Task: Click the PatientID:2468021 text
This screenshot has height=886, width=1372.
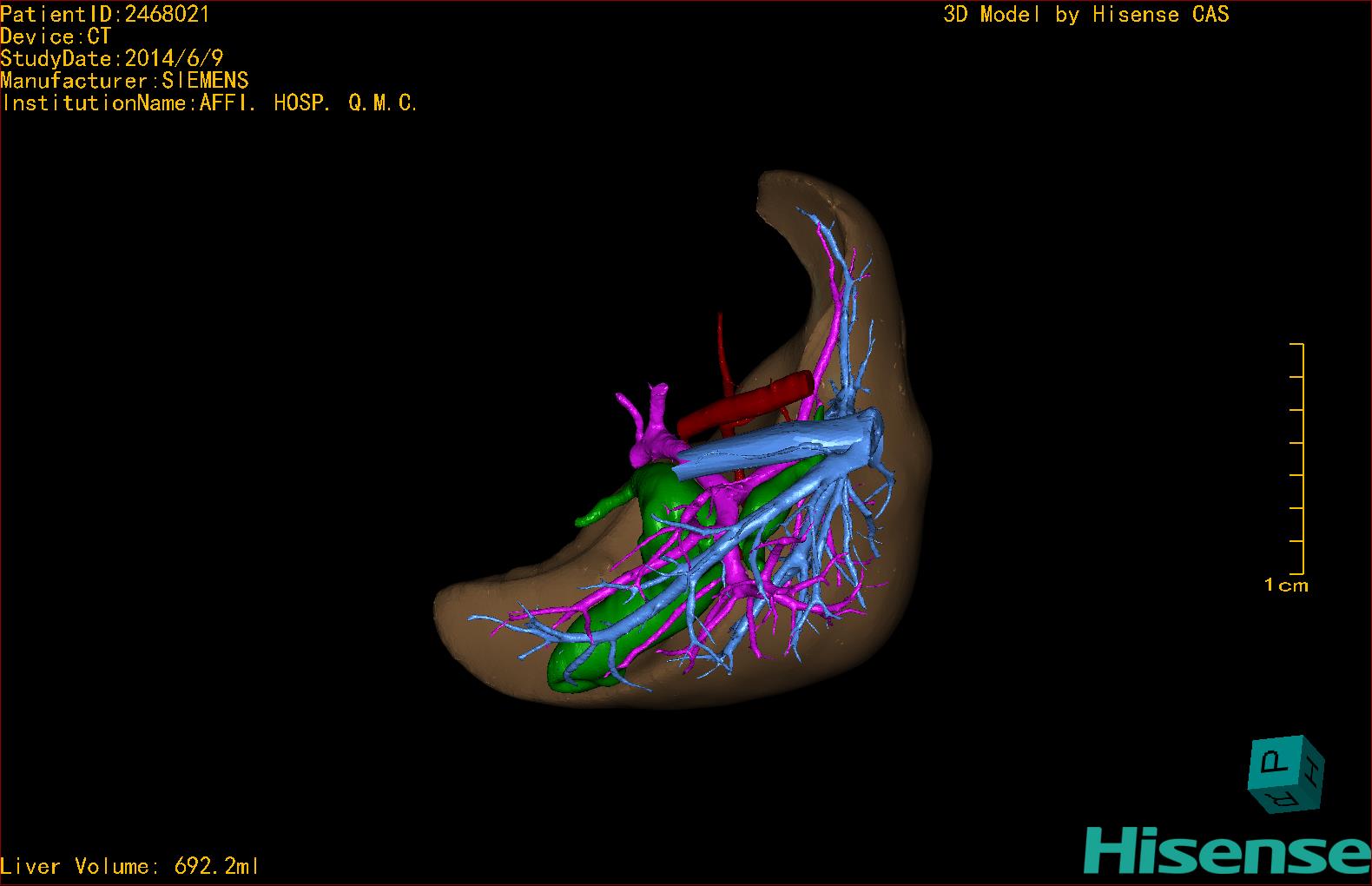Action: (105, 14)
